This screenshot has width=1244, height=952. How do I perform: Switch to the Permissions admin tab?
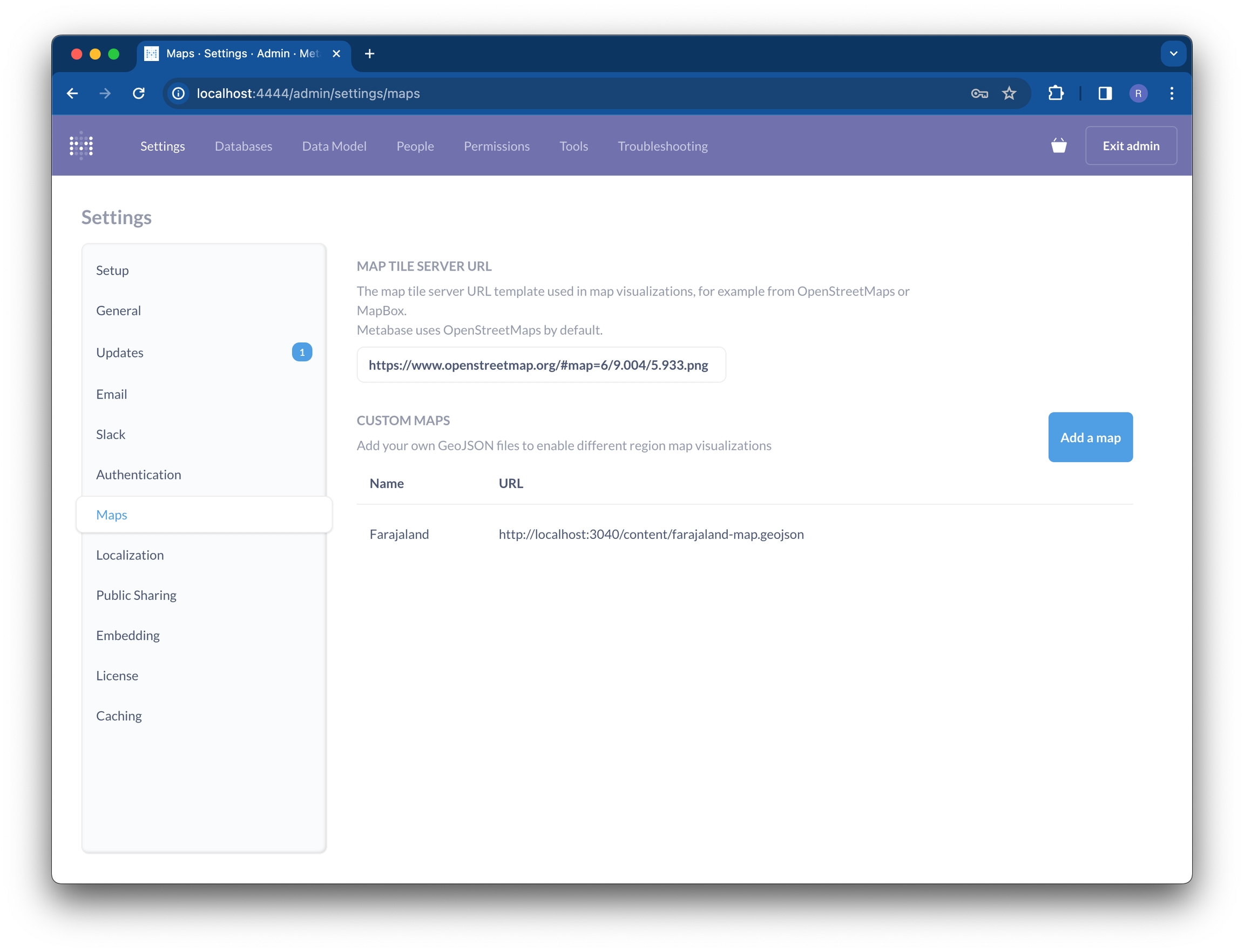pyautogui.click(x=496, y=146)
